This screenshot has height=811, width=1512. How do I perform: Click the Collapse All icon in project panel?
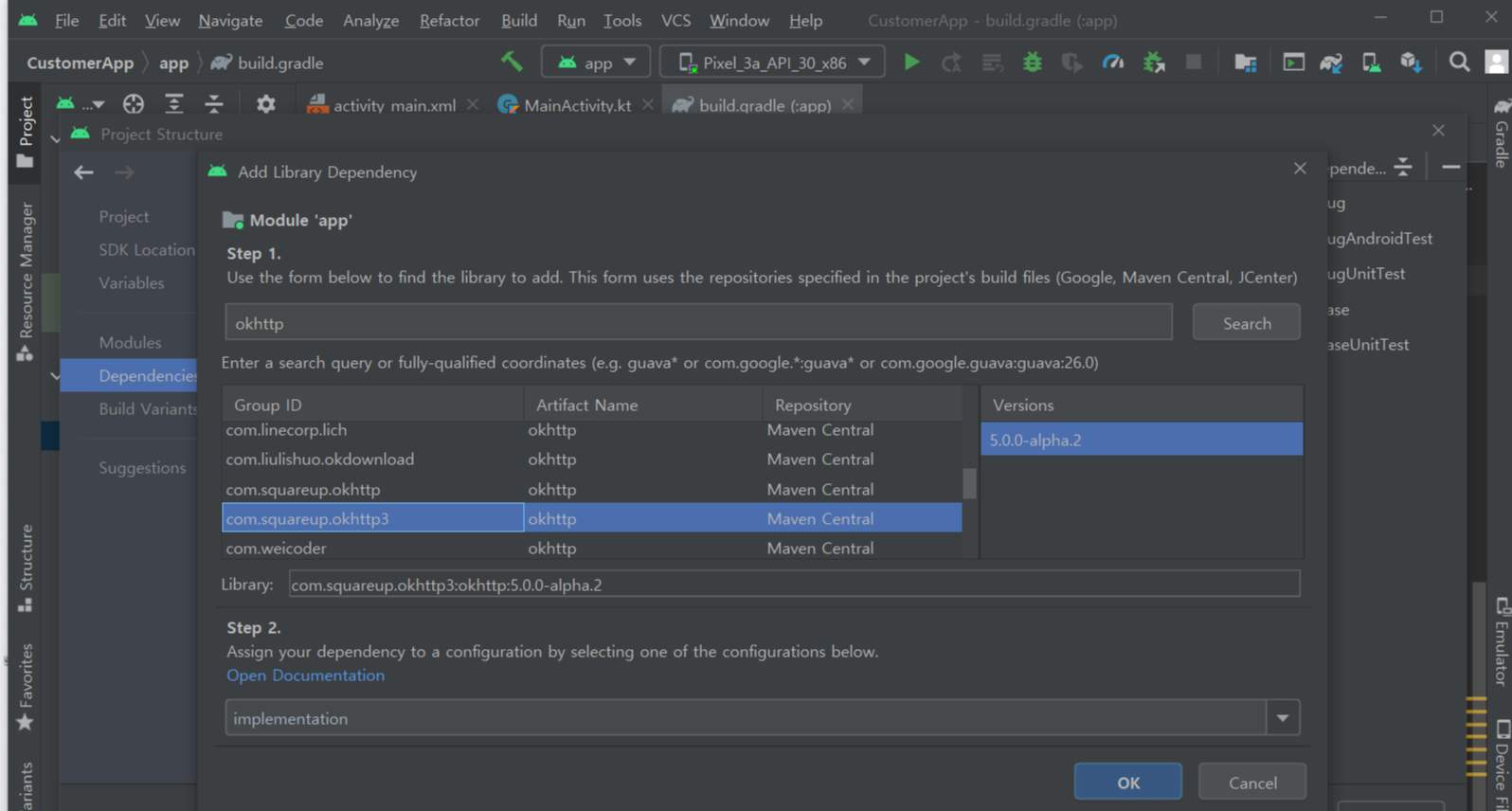pos(214,104)
